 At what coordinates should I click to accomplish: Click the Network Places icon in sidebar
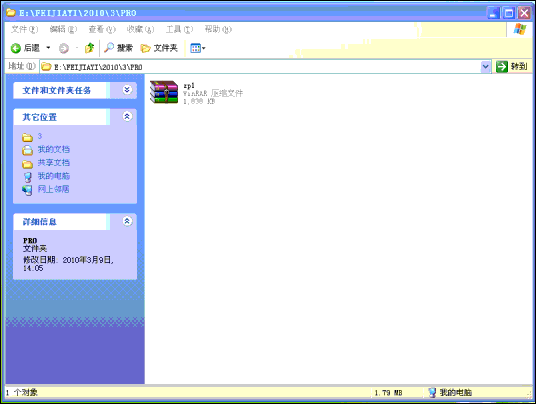[x=27, y=190]
